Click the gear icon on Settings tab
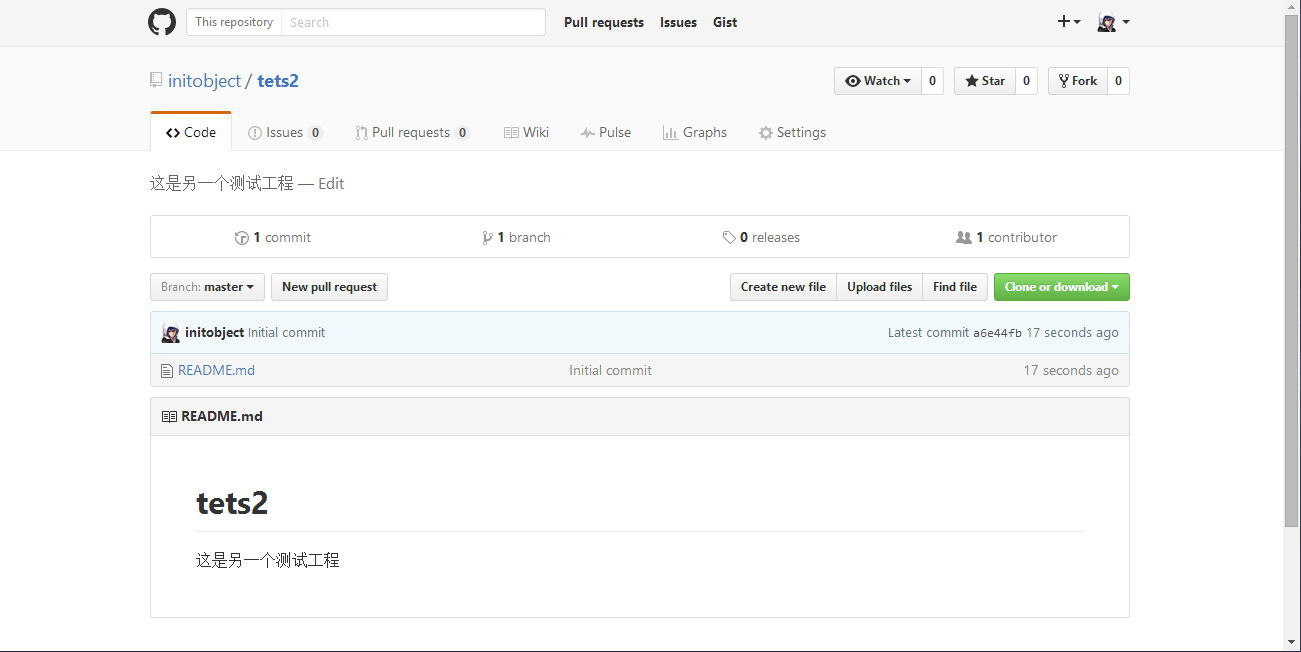The height and width of the screenshot is (652, 1301). (766, 133)
